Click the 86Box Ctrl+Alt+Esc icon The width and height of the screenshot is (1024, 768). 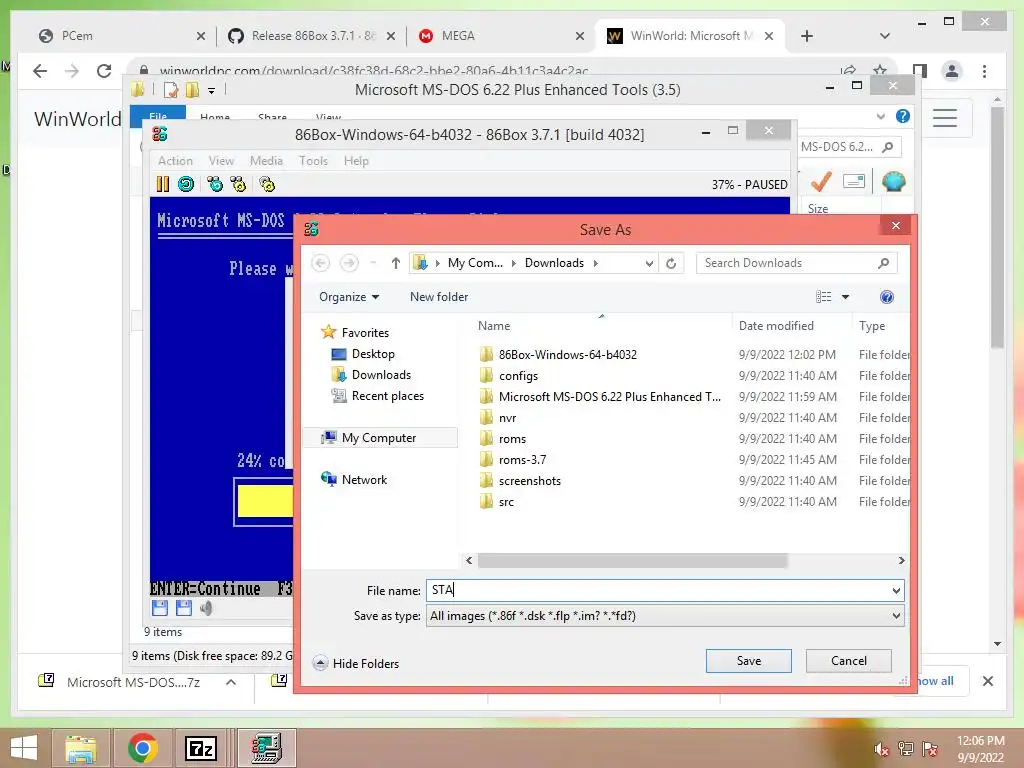[238, 184]
